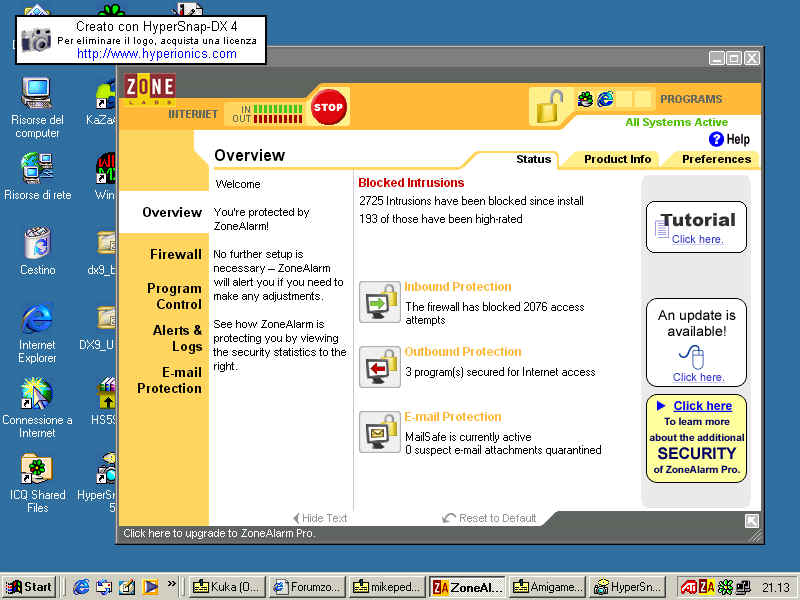800x600 pixels.
Task: Click the Inbound Protection monitor icon
Action: [x=379, y=302]
